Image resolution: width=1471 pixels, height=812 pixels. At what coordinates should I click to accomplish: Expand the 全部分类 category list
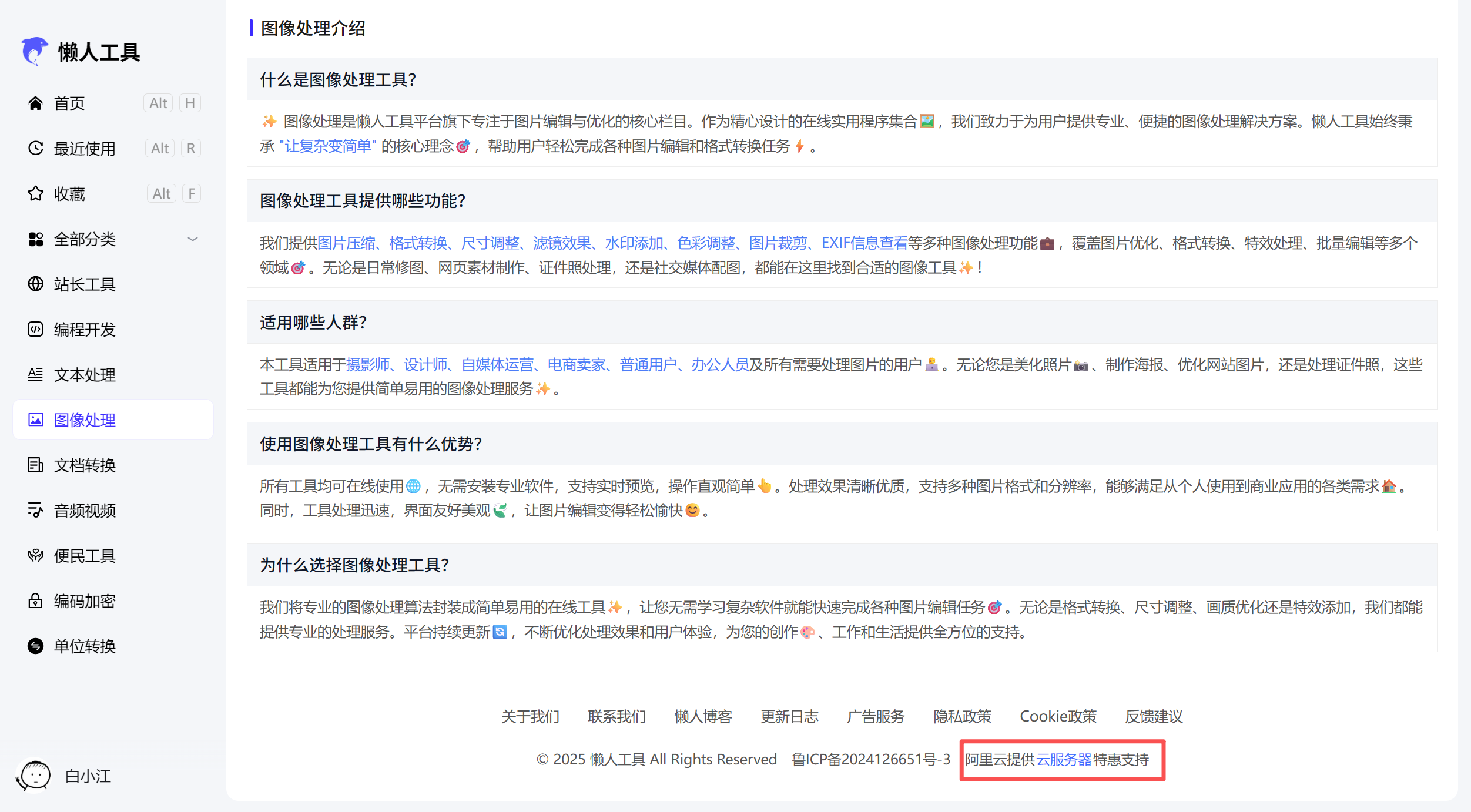tap(193, 239)
